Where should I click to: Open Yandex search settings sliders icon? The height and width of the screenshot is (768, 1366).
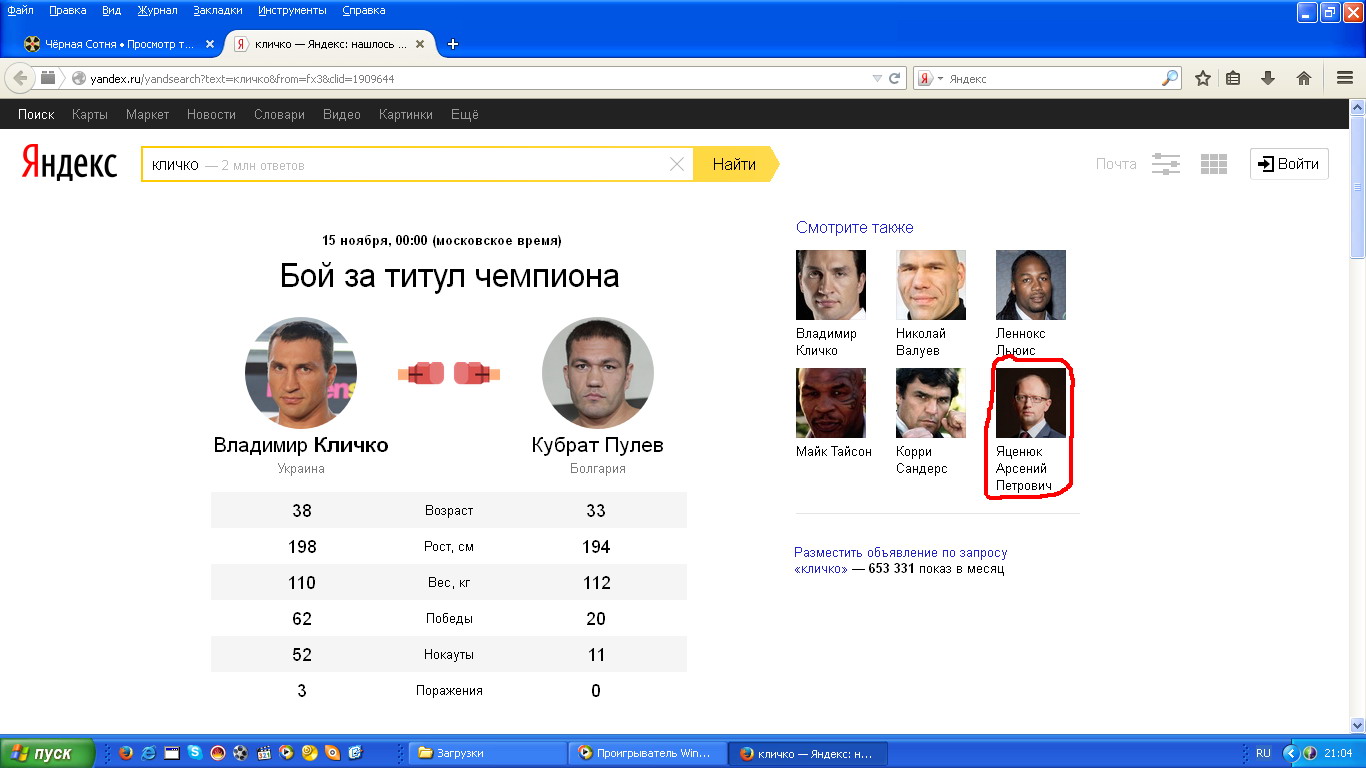tap(1166, 164)
